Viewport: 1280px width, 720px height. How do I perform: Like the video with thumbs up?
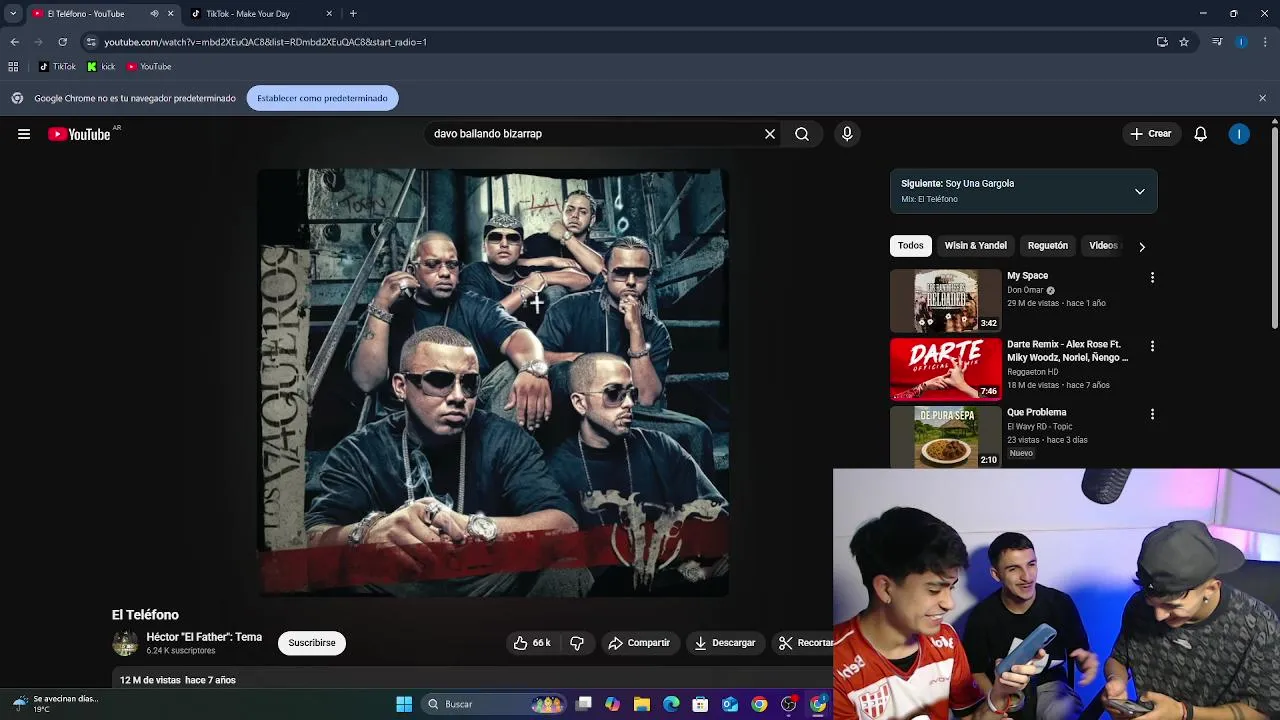point(532,643)
